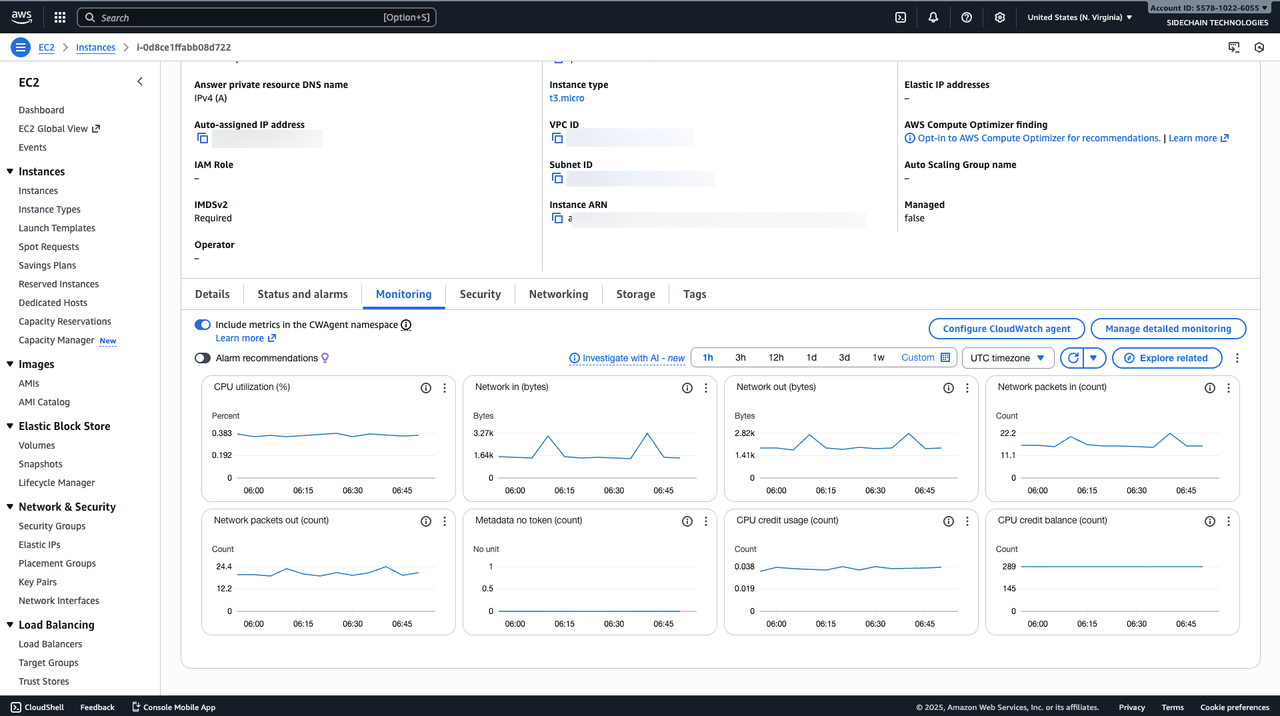Open CloudShell from the footer bar
Screen dimensions: 1280x716
tap(37, 707)
